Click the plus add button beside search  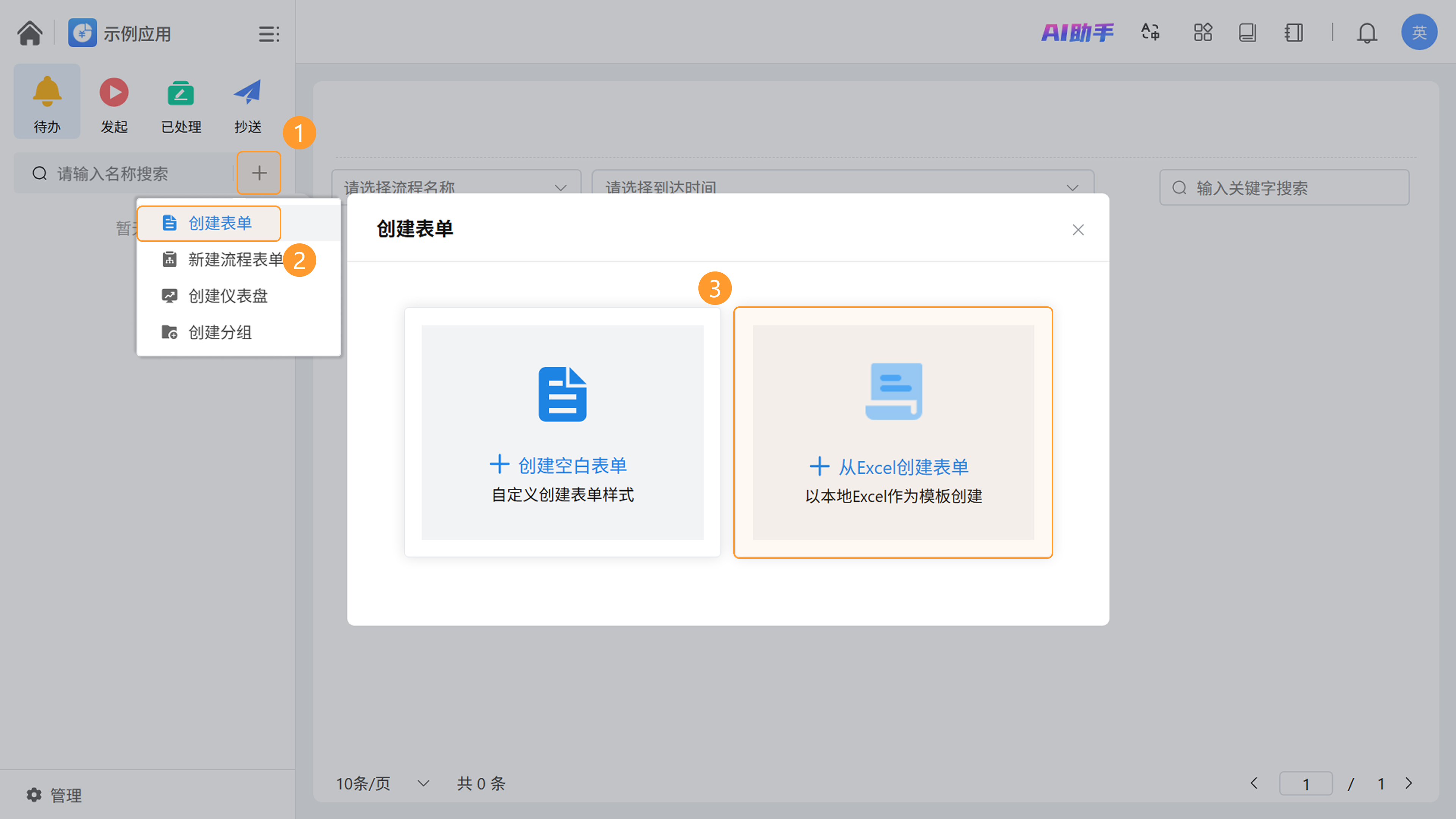(259, 173)
